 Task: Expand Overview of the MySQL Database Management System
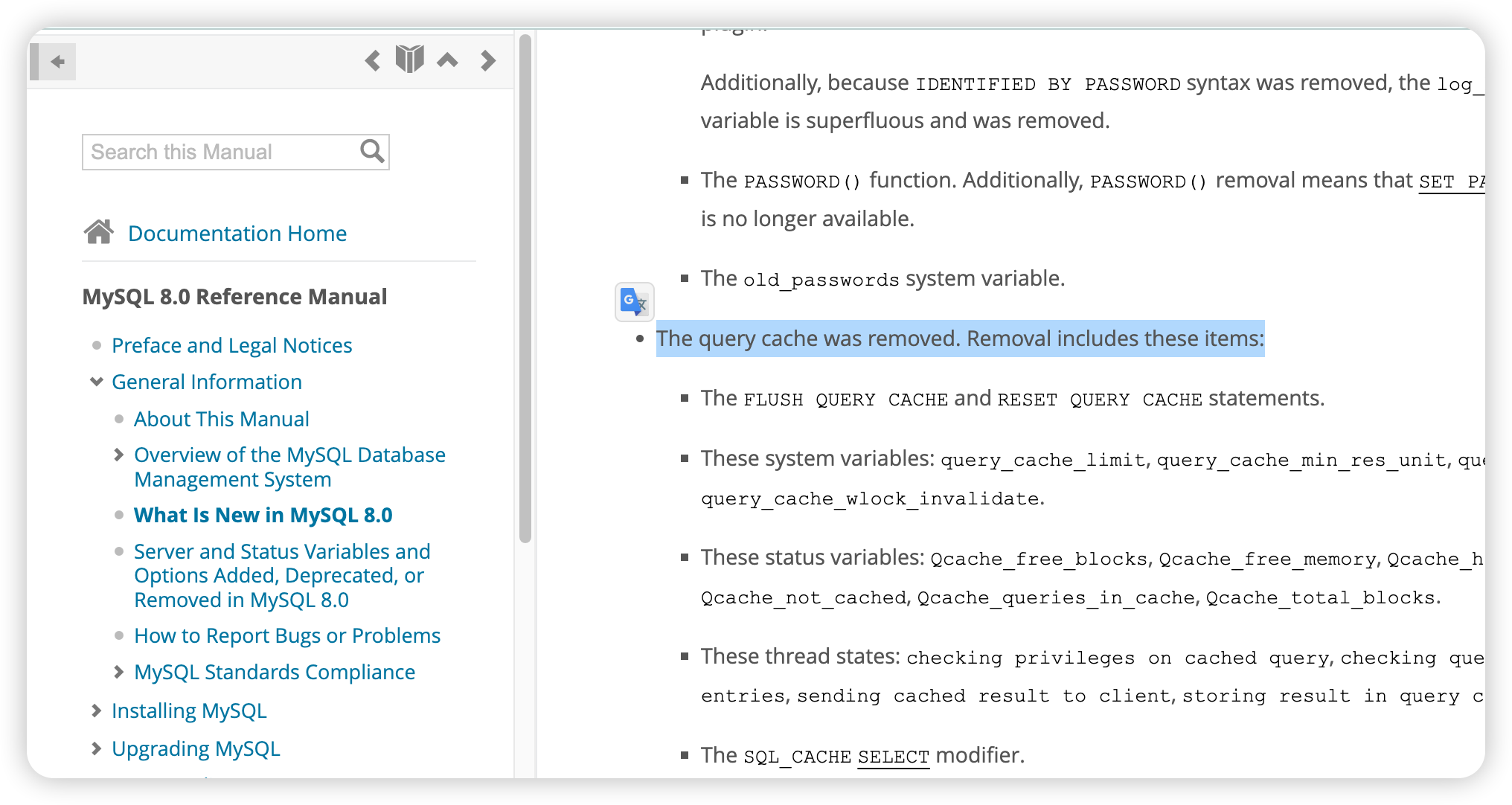point(118,455)
